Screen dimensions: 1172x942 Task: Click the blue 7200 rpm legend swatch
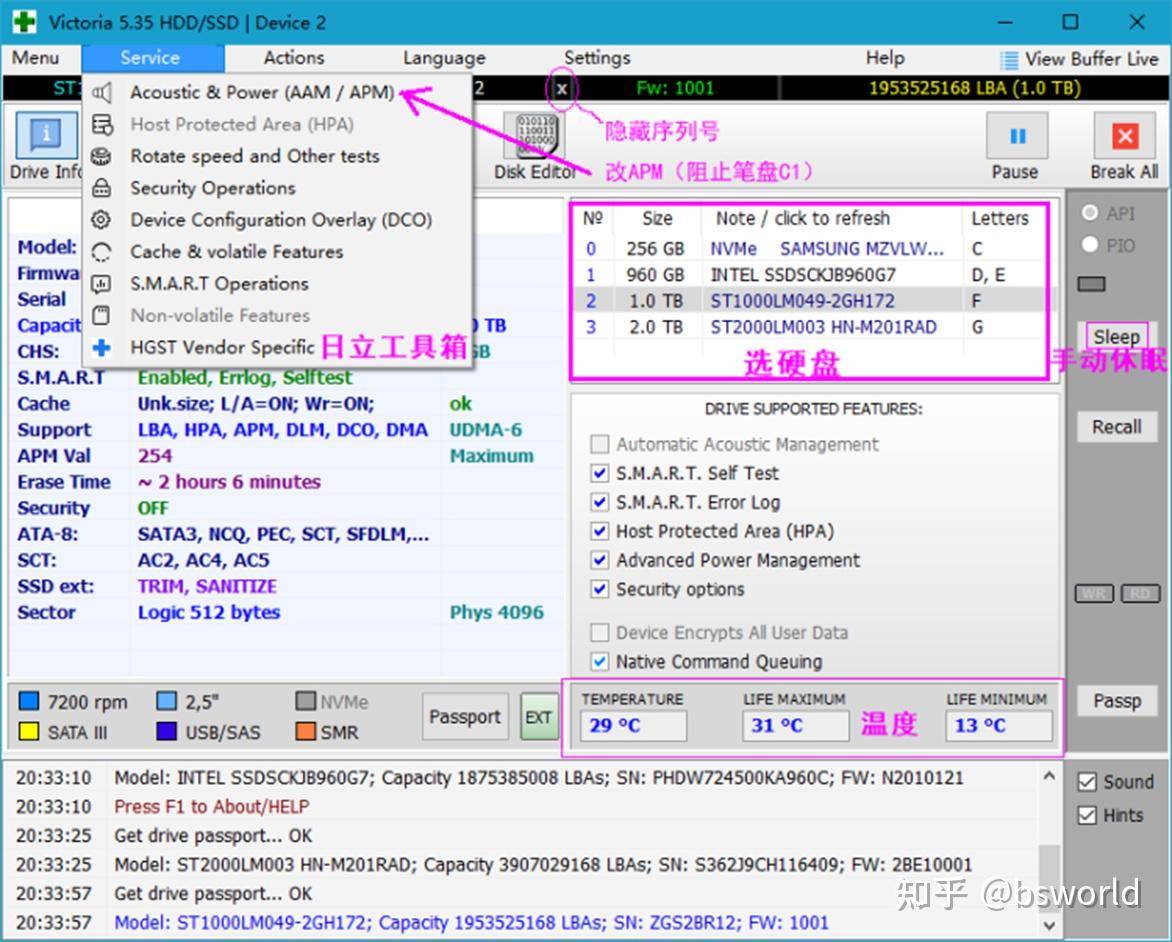[x=28, y=701]
